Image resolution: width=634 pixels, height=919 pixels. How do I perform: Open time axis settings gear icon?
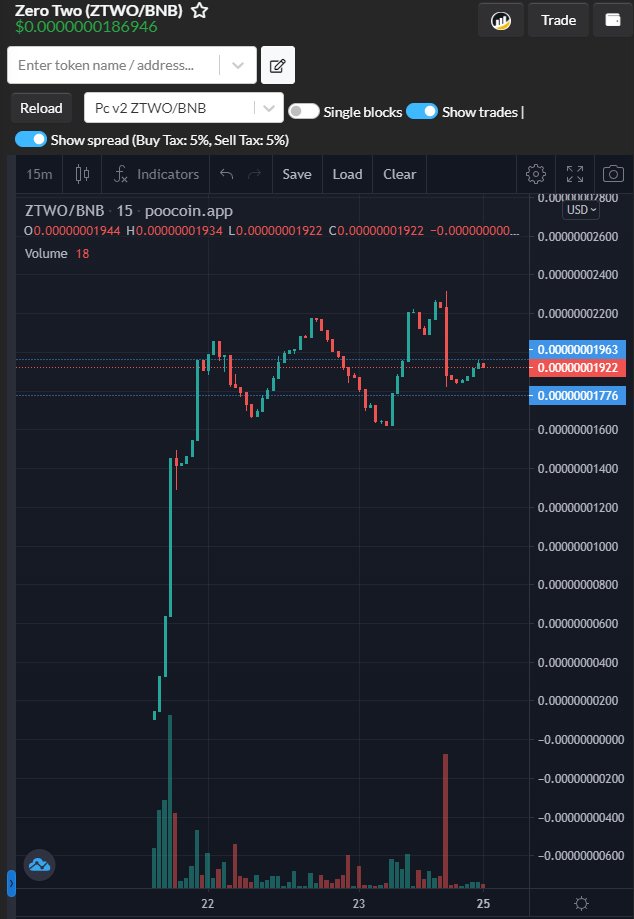pos(581,903)
